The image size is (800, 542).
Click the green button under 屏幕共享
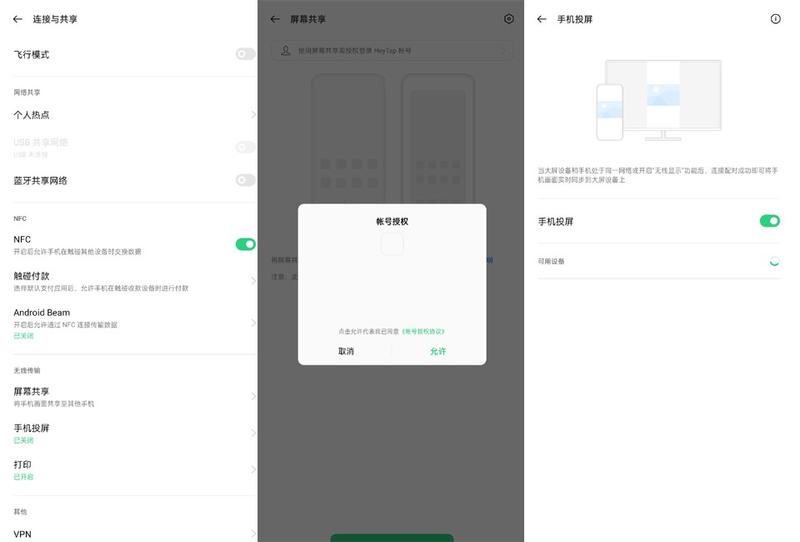click(x=392, y=537)
